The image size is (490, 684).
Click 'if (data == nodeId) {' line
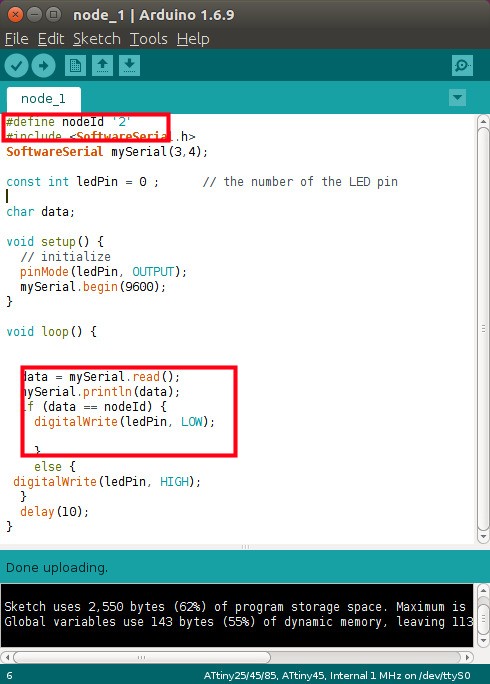[x=95, y=407]
